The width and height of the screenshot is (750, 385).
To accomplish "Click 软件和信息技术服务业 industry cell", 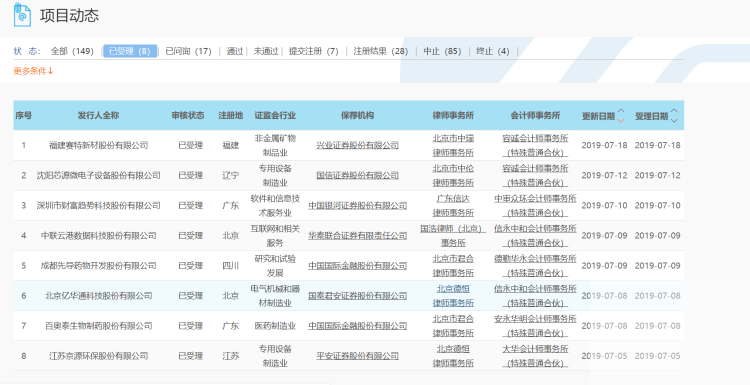I will (275, 206).
